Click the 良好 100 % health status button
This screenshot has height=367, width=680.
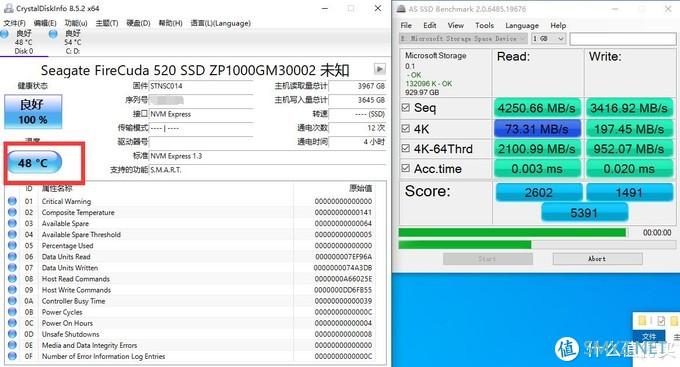[33, 111]
